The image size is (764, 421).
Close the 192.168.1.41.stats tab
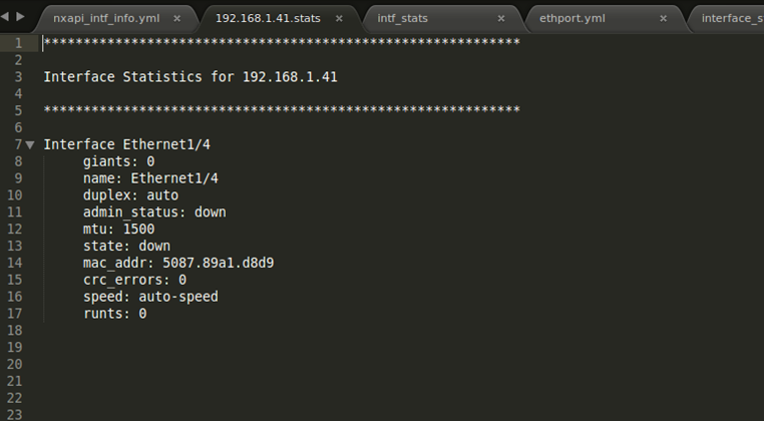point(339,18)
